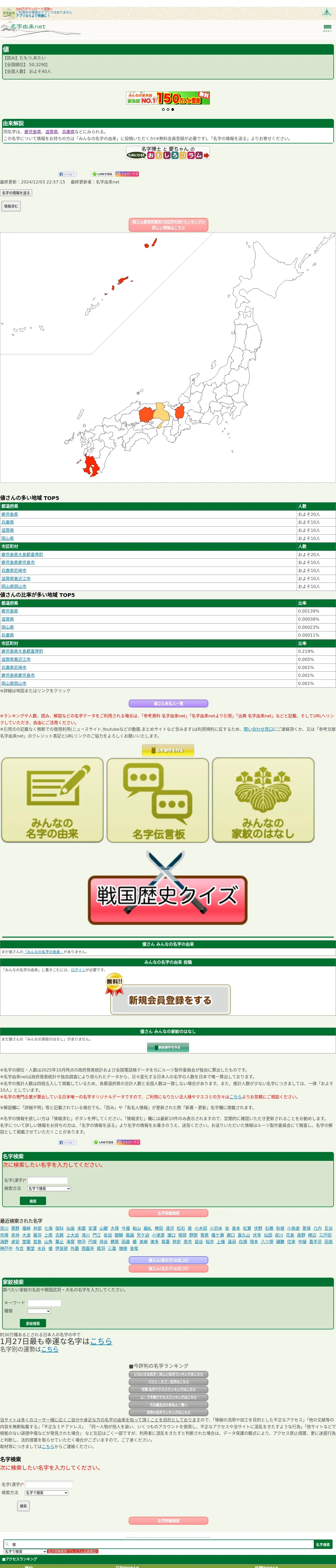Open the bottom 検索方法 dropdown
This screenshot has width=336, height=1568.
[x=46, y=1492]
